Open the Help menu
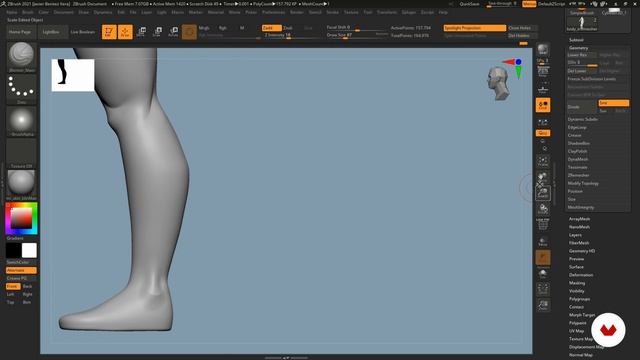 coord(443,12)
